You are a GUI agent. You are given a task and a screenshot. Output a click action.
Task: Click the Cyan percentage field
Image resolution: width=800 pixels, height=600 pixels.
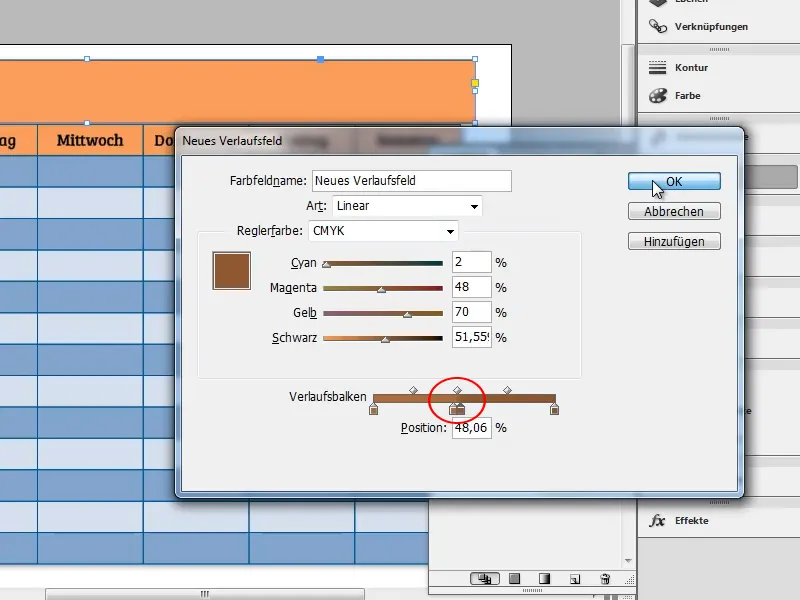[471, 262]
